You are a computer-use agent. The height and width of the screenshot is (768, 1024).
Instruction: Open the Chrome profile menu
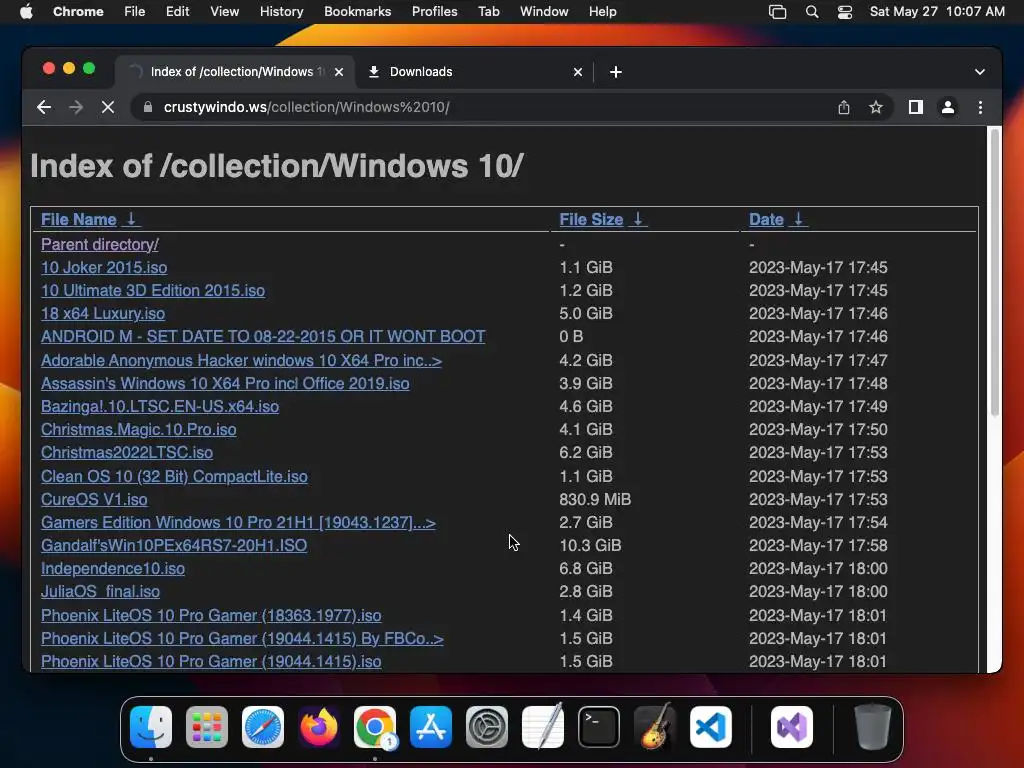point(948,107)
